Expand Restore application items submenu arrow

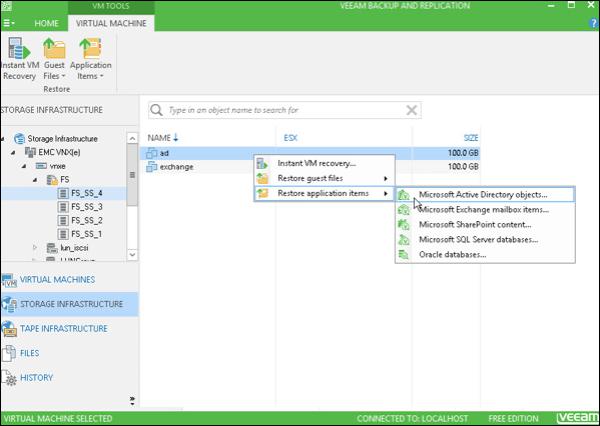[x=386, y=193]
